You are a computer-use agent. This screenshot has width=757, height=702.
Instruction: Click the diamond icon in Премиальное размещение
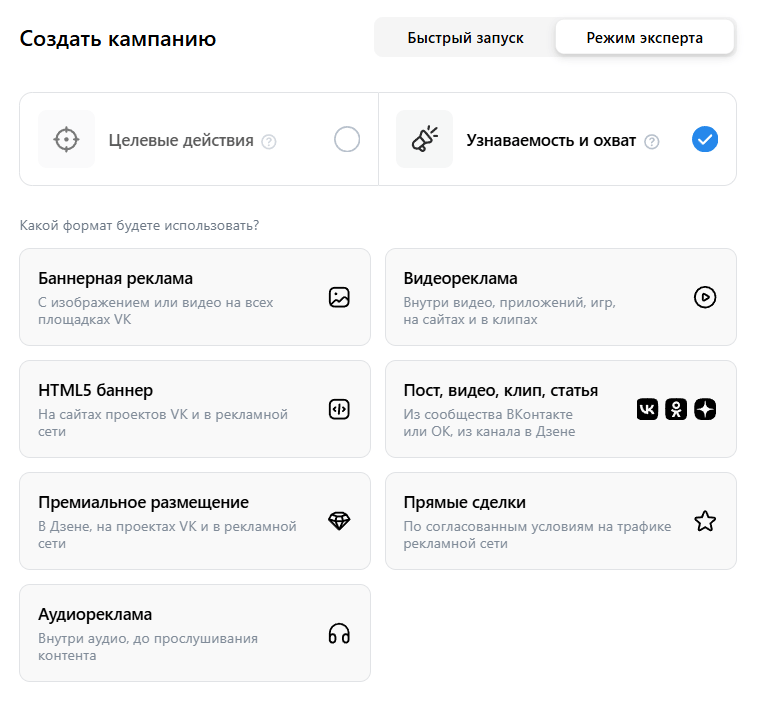[x=339, y=521]
